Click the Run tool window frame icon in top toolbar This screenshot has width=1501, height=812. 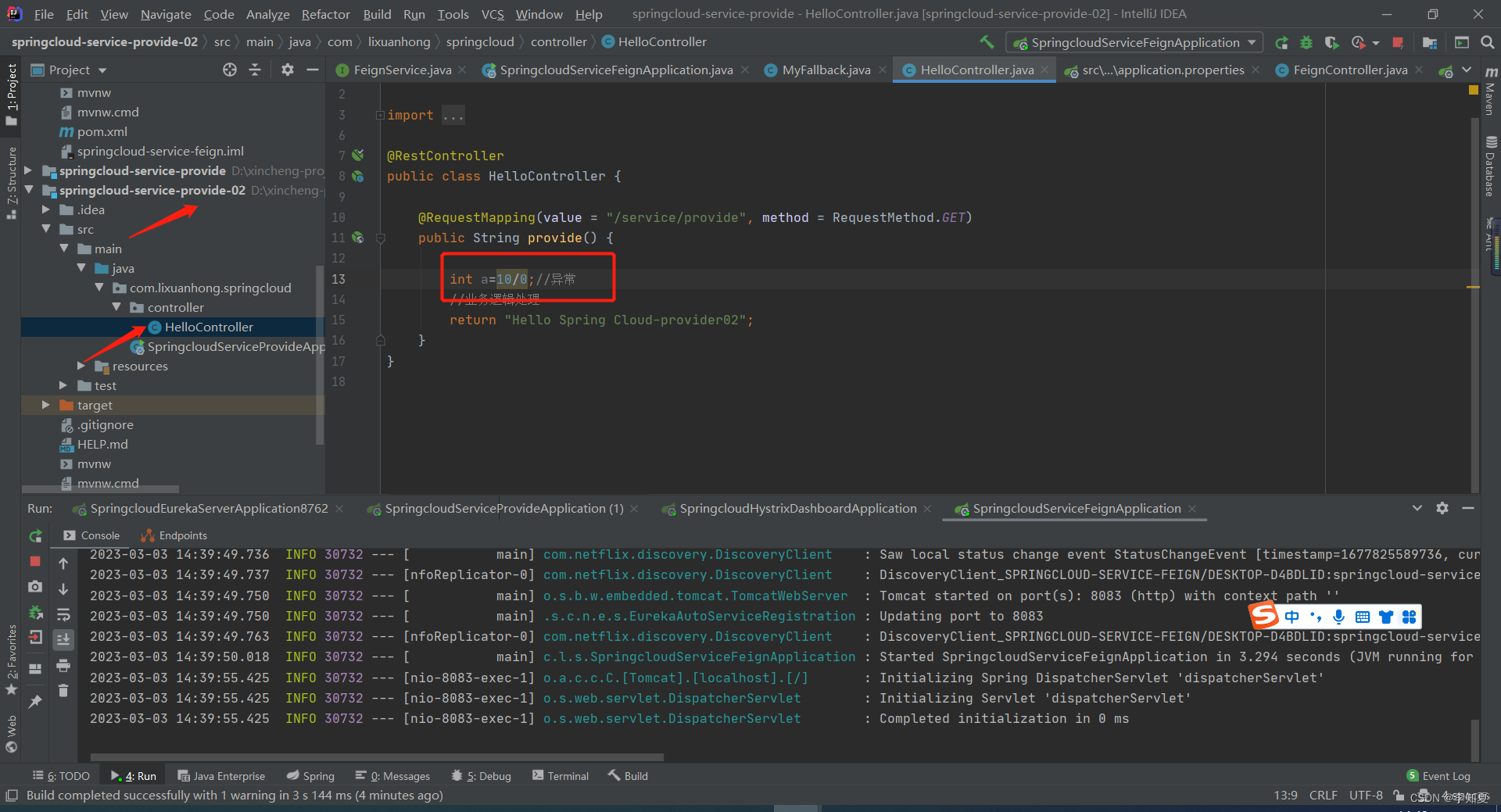point(1462,43)
